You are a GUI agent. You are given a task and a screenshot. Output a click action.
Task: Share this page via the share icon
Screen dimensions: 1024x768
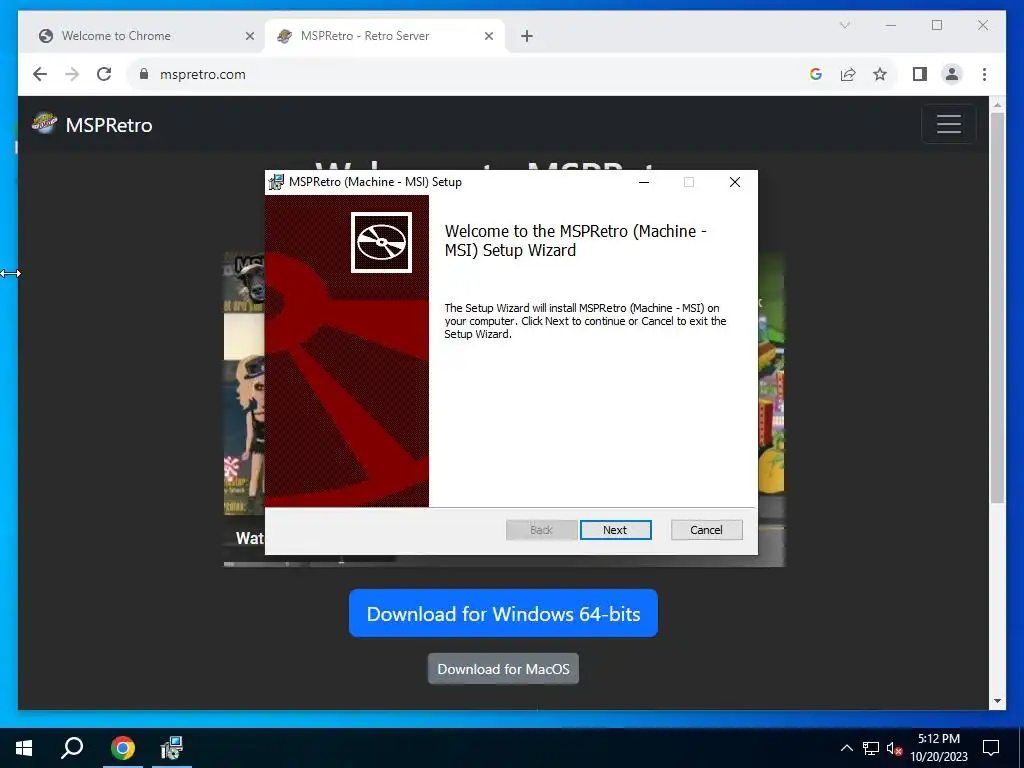pos(848,74)
